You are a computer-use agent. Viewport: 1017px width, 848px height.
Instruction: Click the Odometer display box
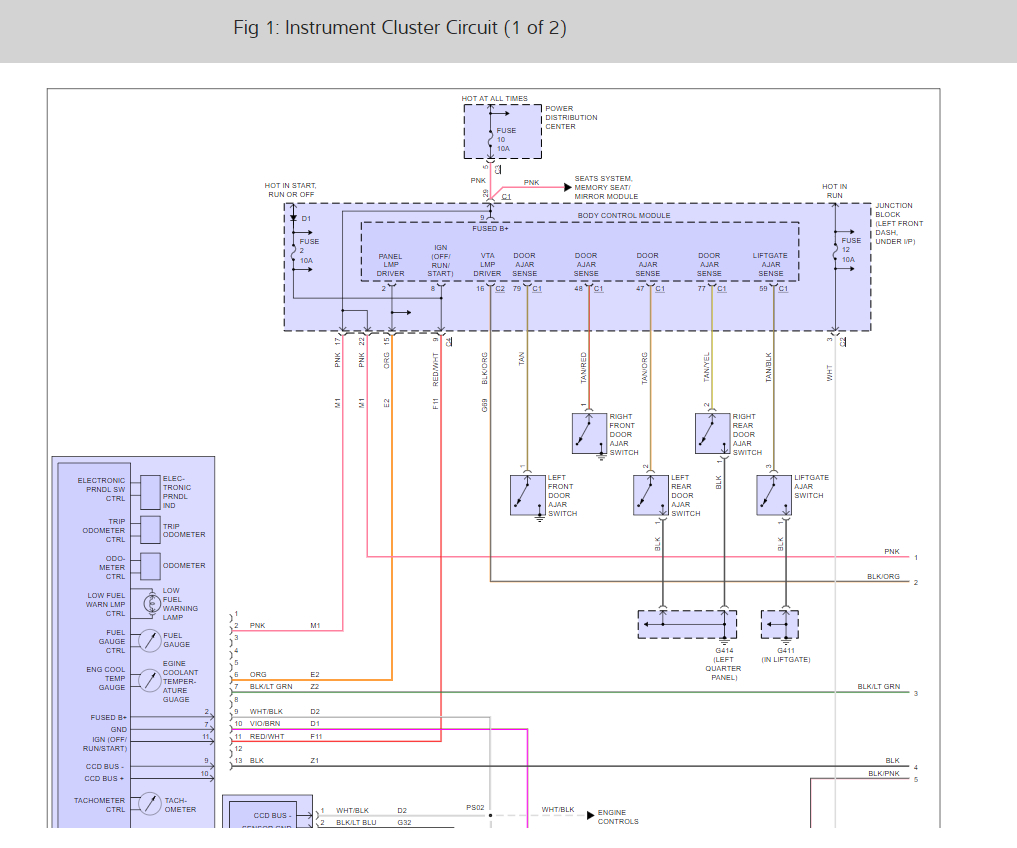[x=150, y=566]
